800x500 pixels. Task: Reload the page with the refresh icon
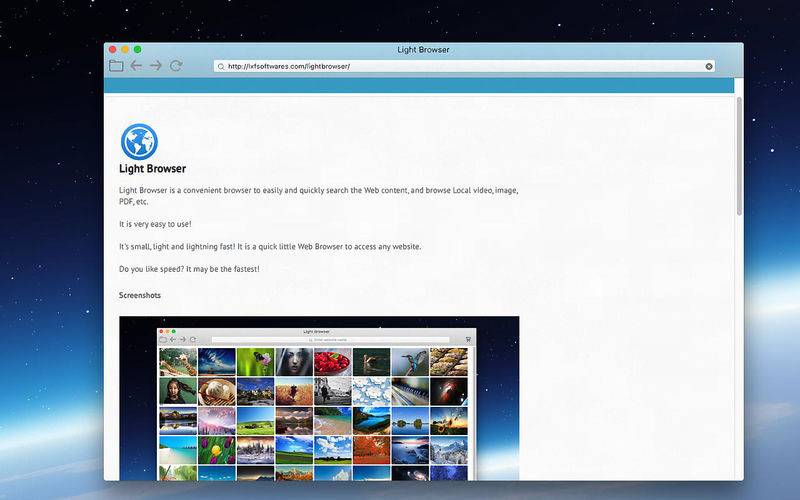176,66
